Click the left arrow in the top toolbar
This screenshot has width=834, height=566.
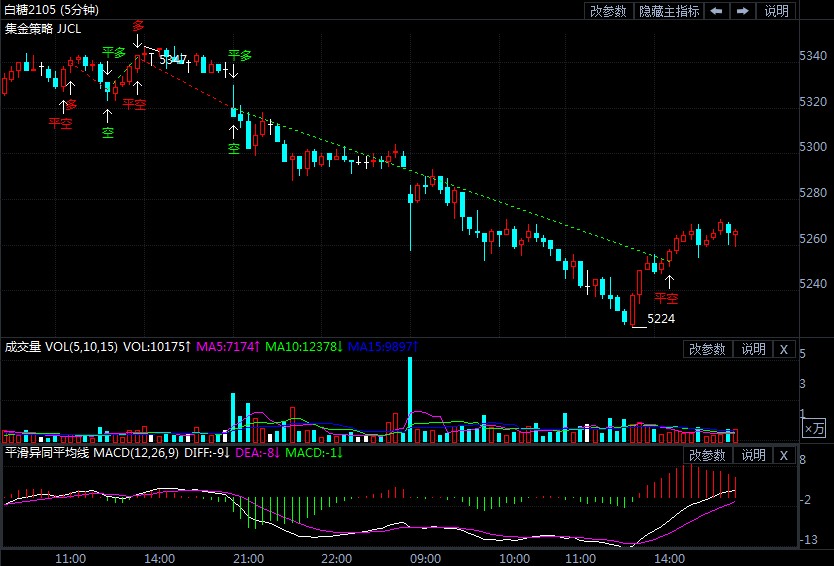pyautogui.click(x=717, y=11)
